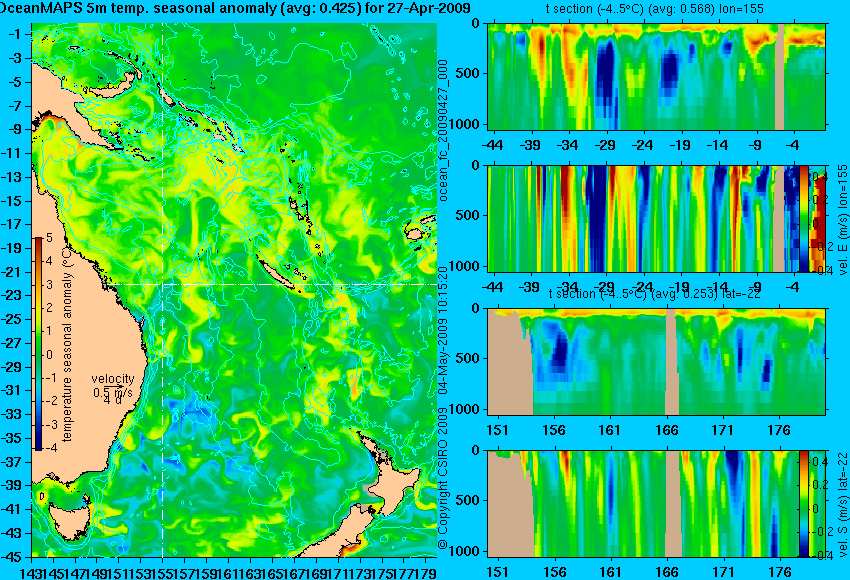
Task: Click the '-45' latitude tick on the map axis
Action: (13, 557)
